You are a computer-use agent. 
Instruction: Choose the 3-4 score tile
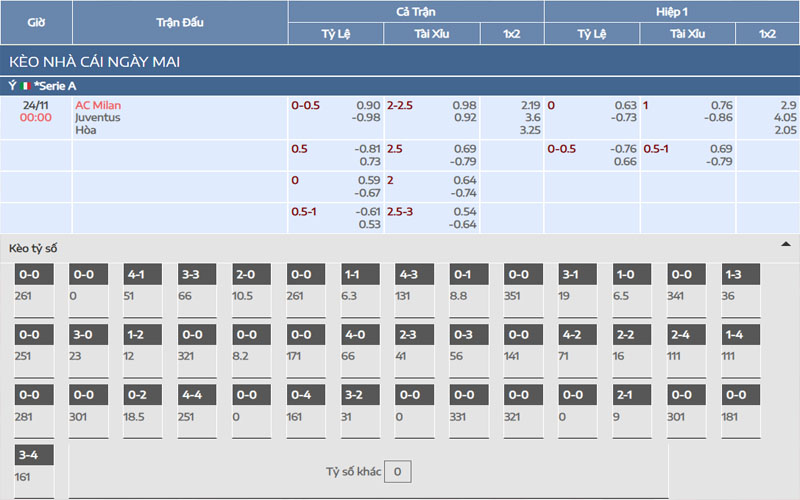34,455
